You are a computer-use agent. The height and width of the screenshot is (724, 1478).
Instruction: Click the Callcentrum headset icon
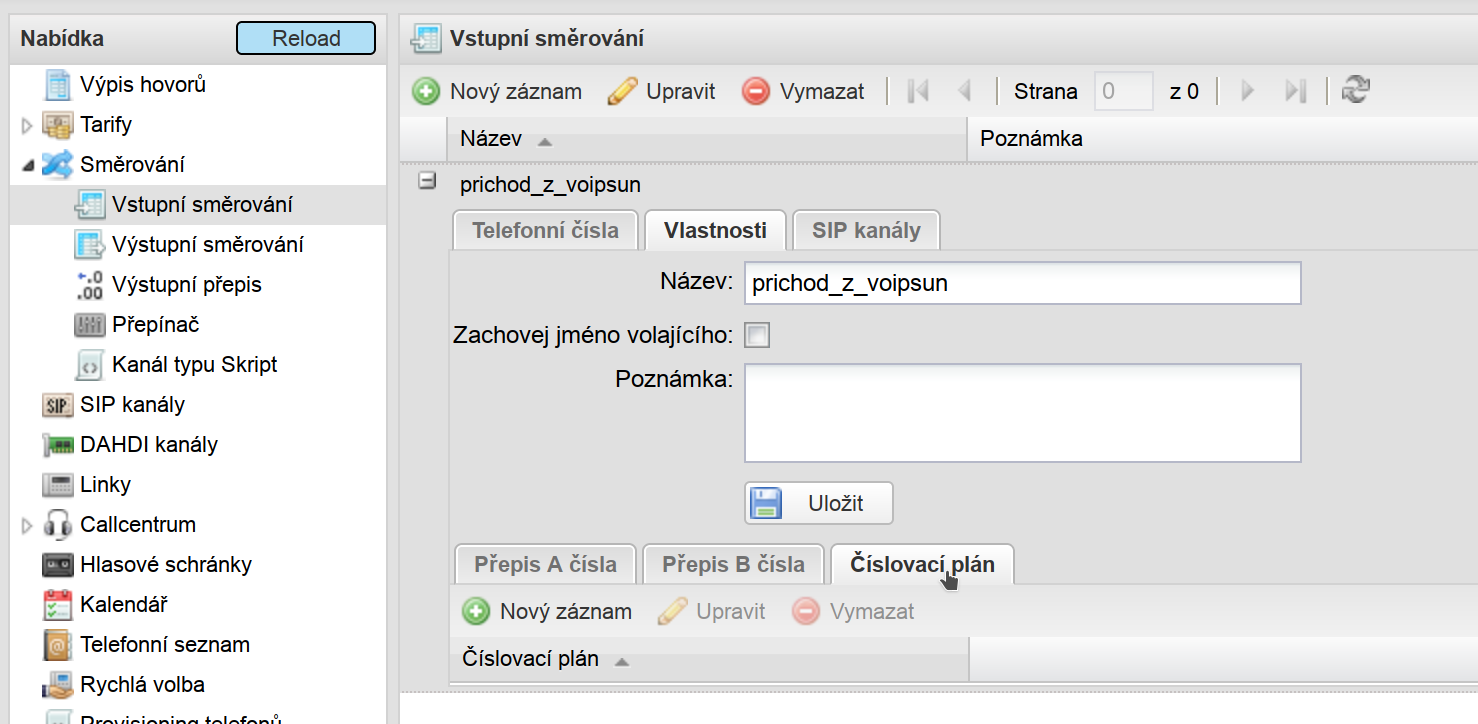(x=58, y=525)
